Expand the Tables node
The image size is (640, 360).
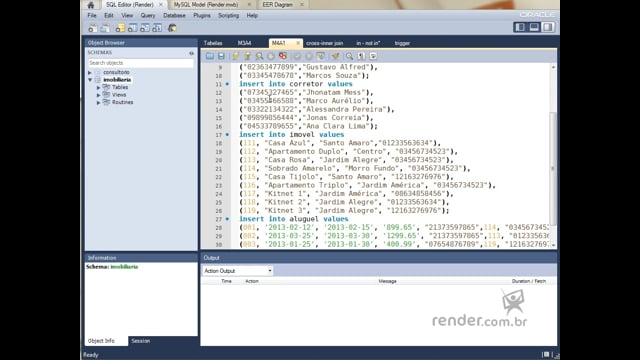click(98, 87)
